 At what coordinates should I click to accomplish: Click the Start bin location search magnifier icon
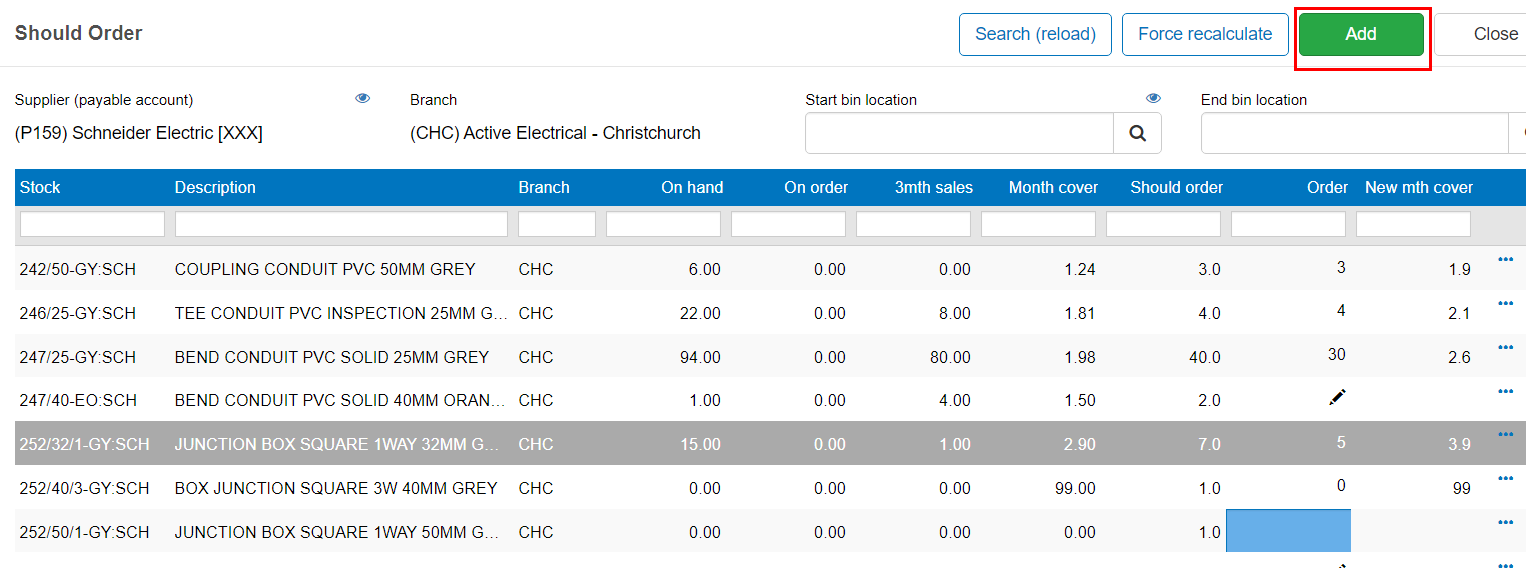pyautogui.click(x=1137, y=133)
